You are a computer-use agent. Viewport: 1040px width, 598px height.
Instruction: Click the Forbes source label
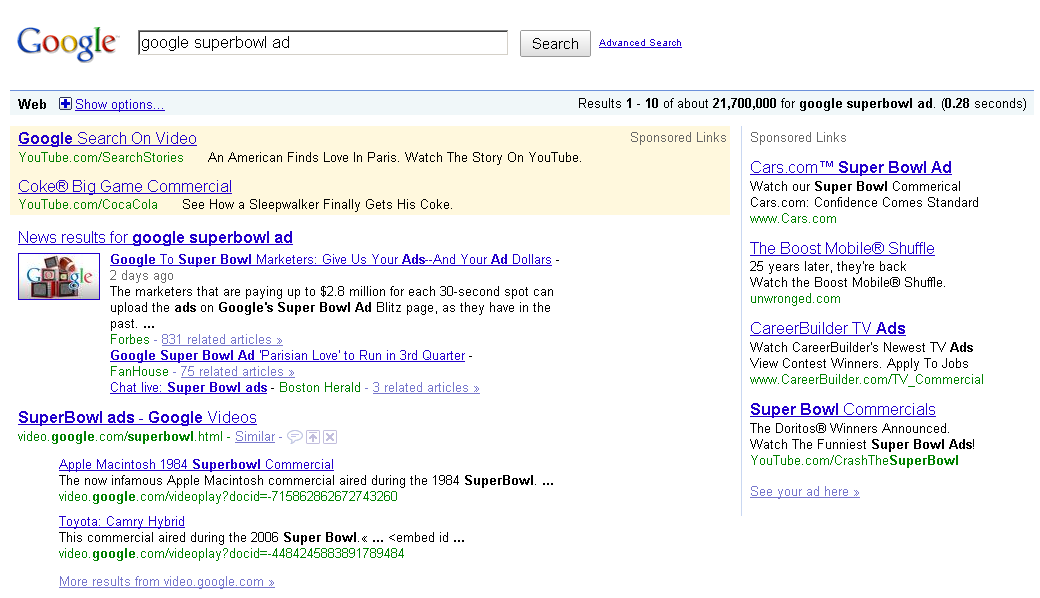coord(130,339)
